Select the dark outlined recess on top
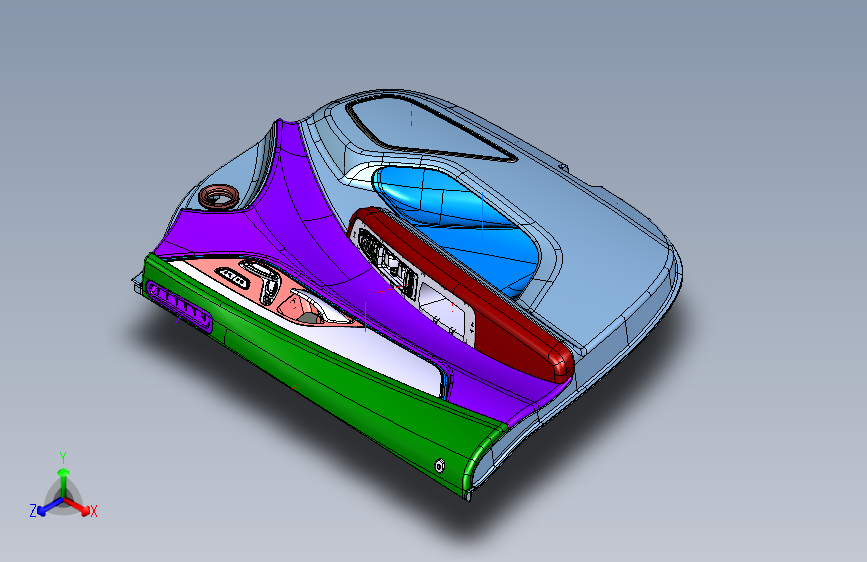Screen dimensions: 867x562 click(429, 128)
